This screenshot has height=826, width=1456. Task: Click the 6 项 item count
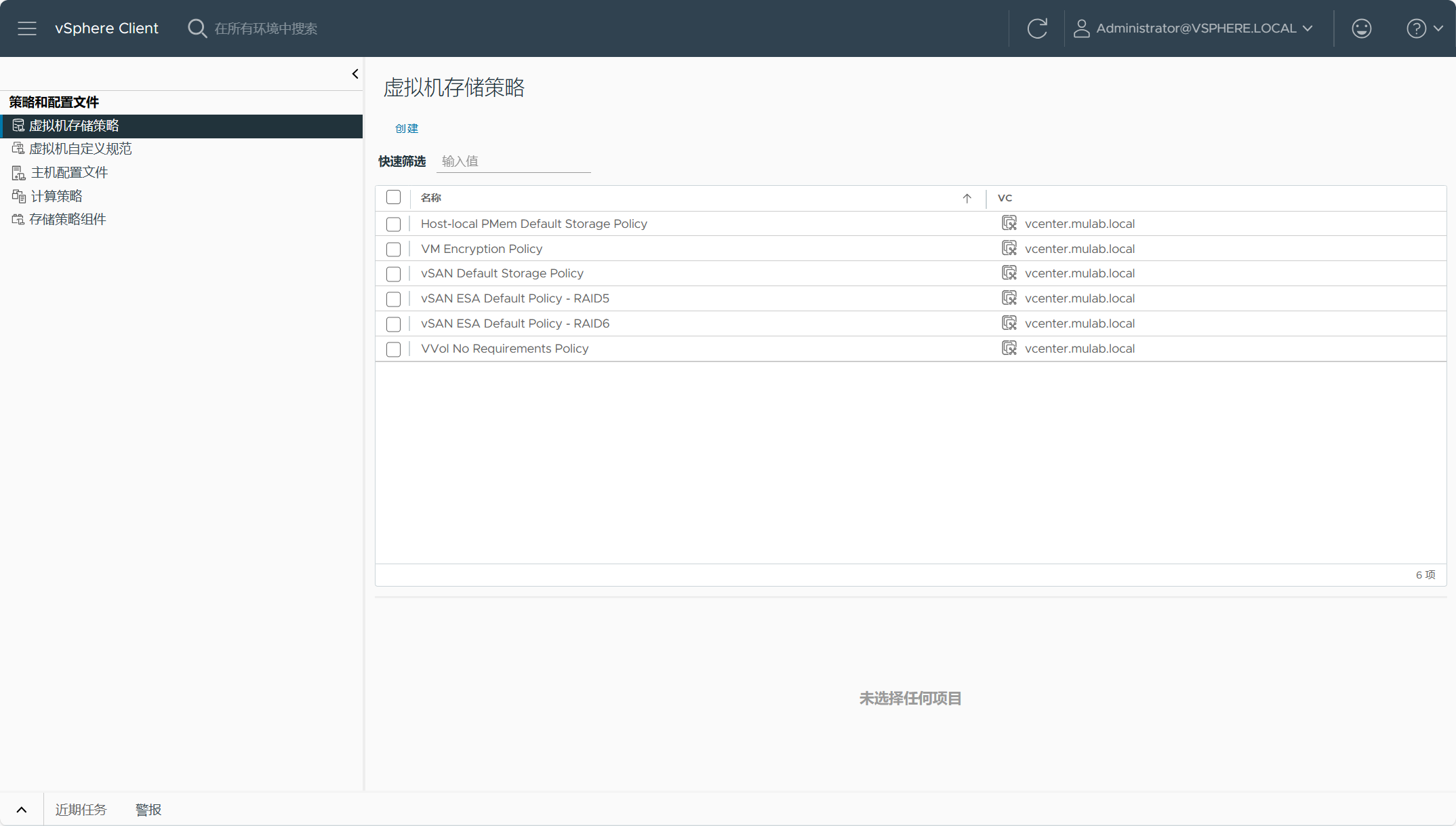click(x=1425, y=575)
